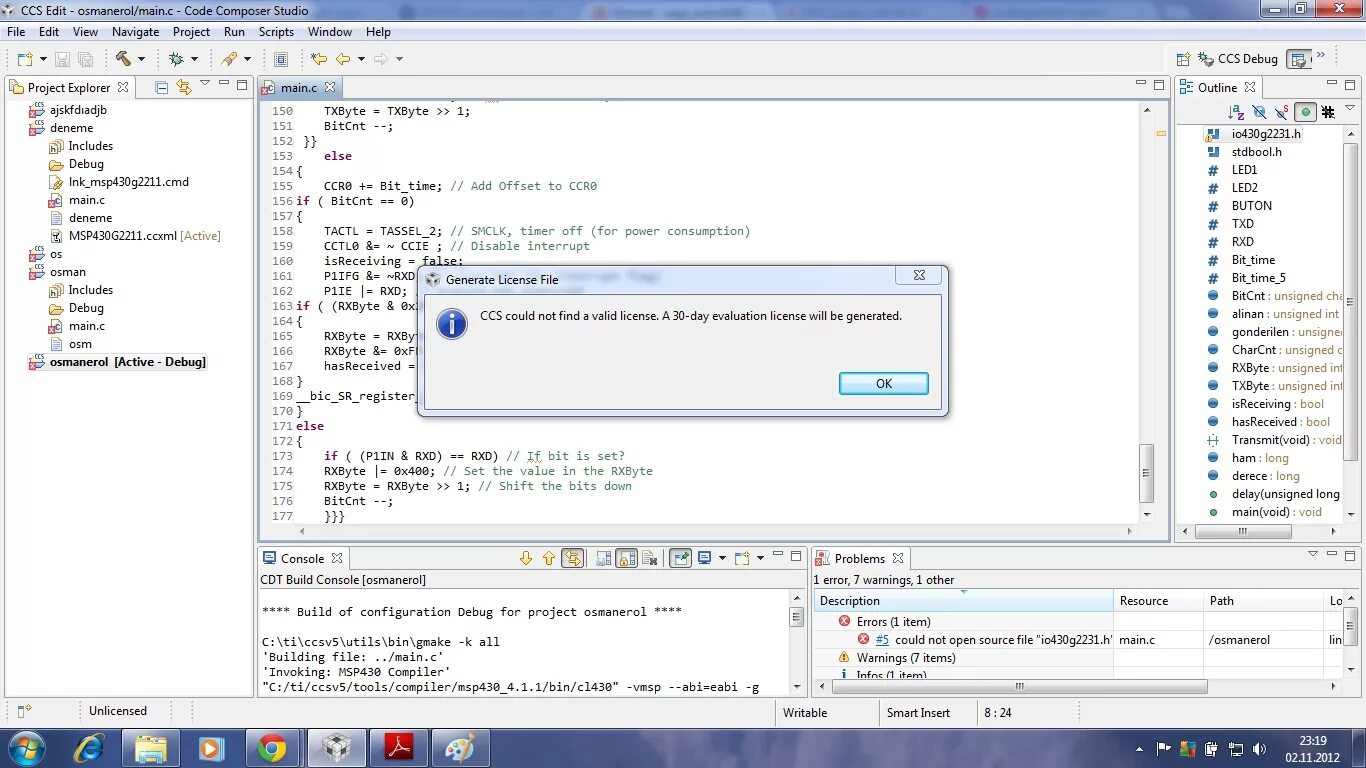The image size is (1366, 768).
Task: Select the osmanerol active project
Action: 127,362
